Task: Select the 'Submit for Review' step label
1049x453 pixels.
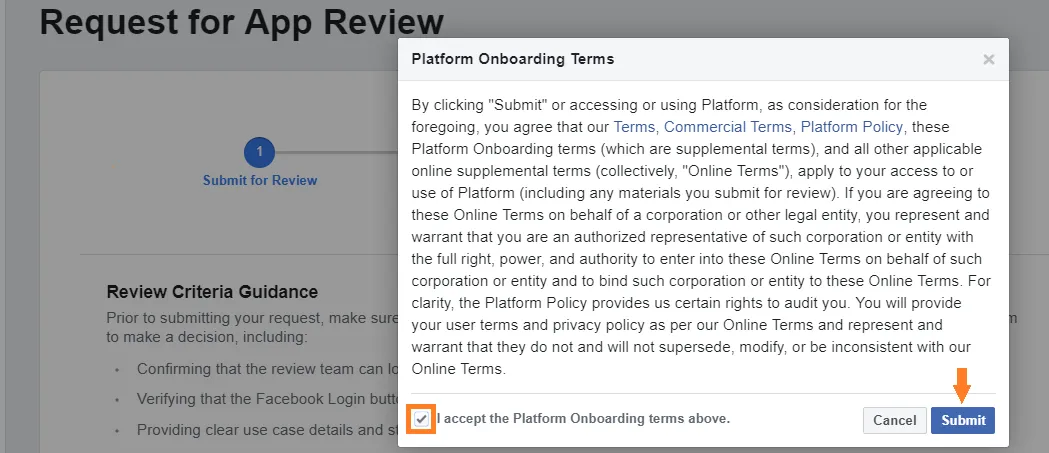Action: pyautogui.click(x=260, y=180)
